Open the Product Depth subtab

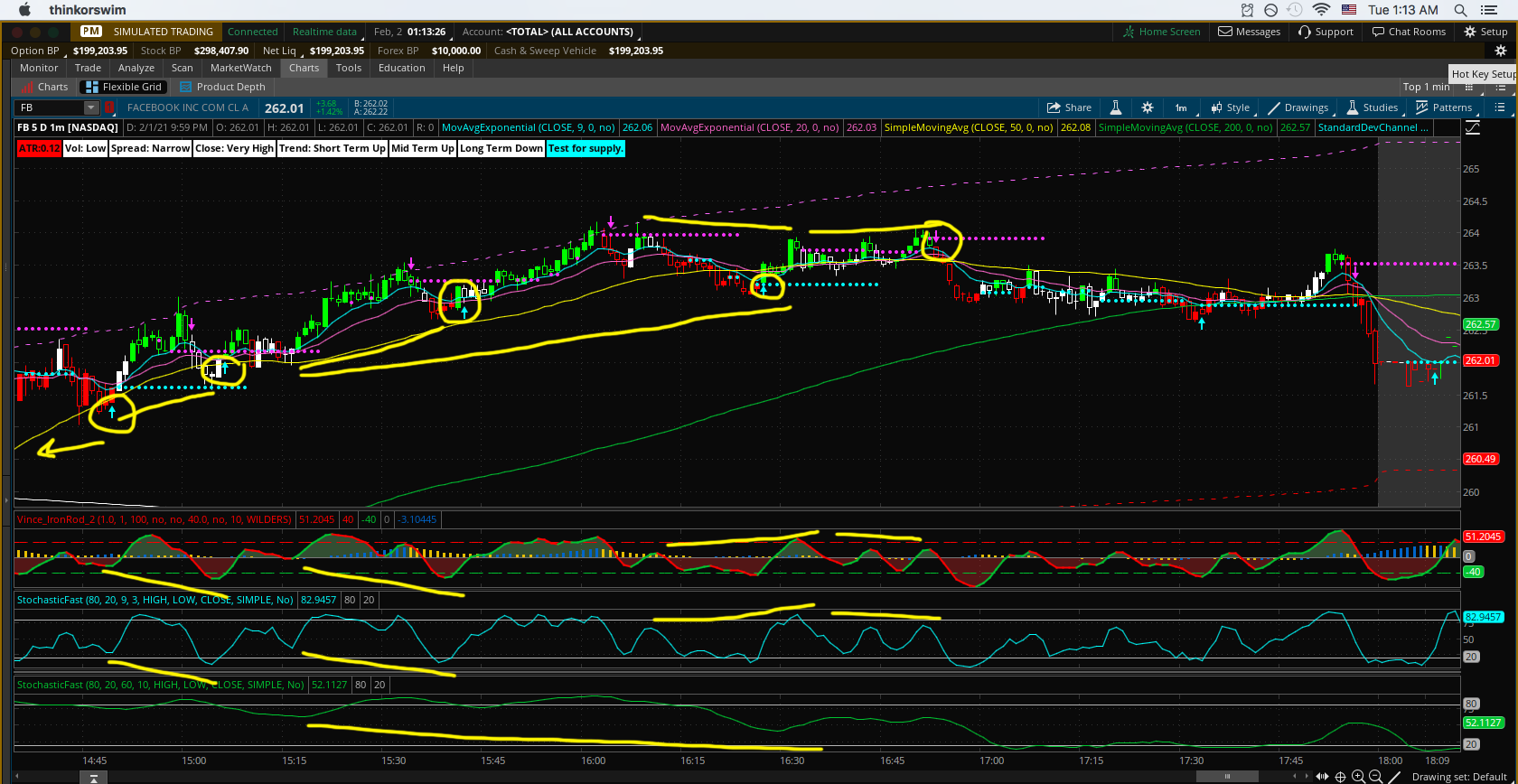[222, 87]
